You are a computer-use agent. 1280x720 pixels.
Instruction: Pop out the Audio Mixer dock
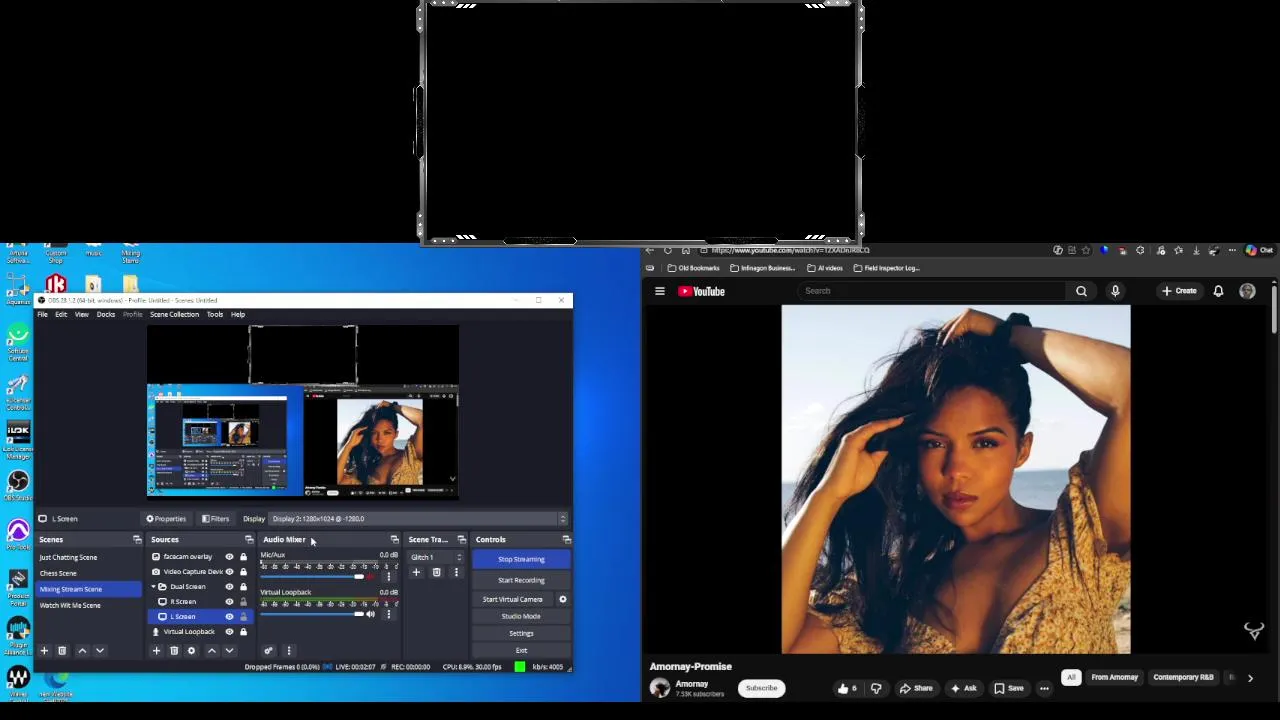click(x=394, y=540)
